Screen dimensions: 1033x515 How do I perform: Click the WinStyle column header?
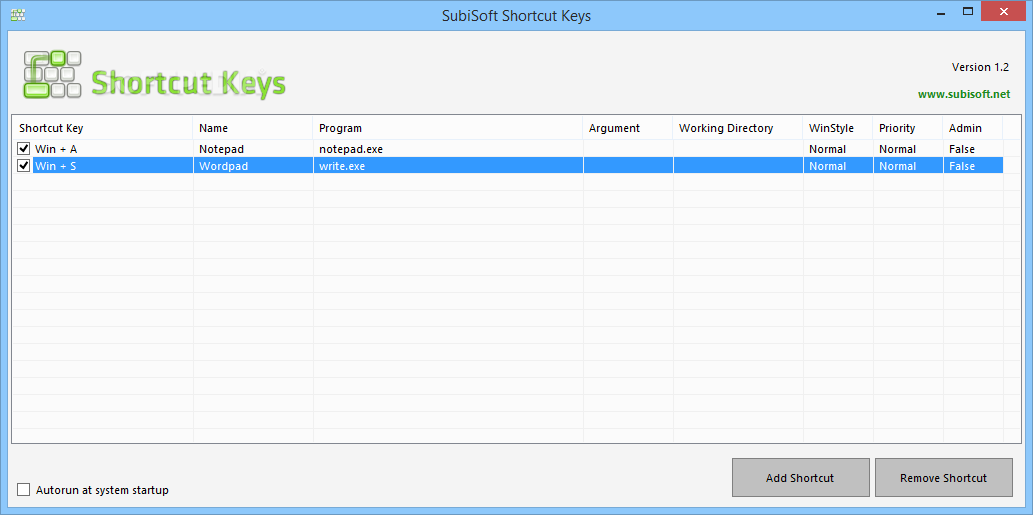click(x=838, y=128)
